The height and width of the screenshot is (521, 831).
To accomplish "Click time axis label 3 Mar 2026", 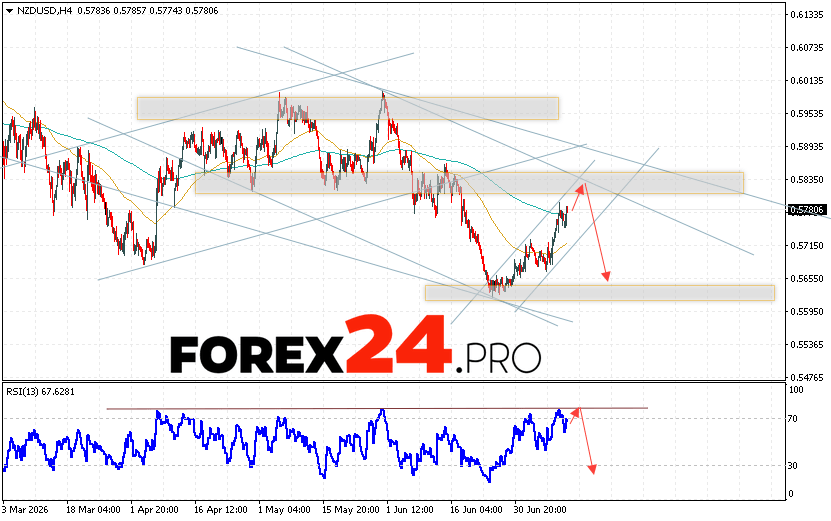I will [25, 510].
